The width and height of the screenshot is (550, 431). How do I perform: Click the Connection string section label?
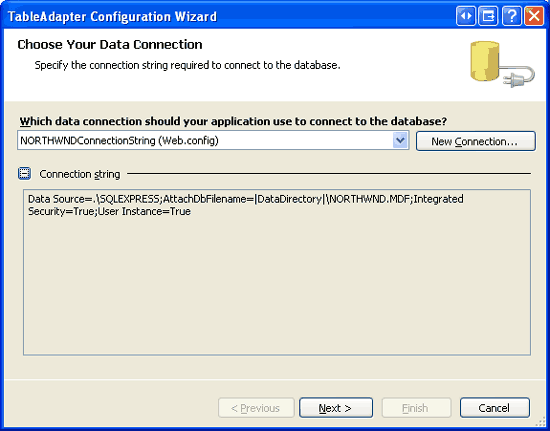point(80,174)
